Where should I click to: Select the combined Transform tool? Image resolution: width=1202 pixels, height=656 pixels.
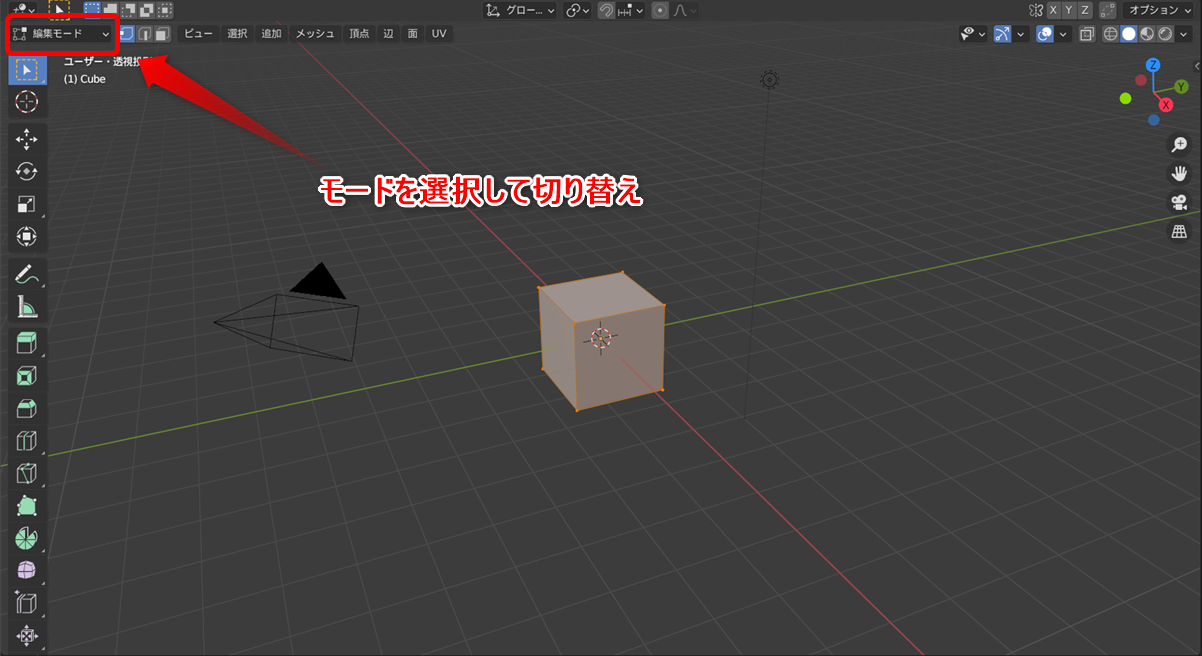click(27, 237)
